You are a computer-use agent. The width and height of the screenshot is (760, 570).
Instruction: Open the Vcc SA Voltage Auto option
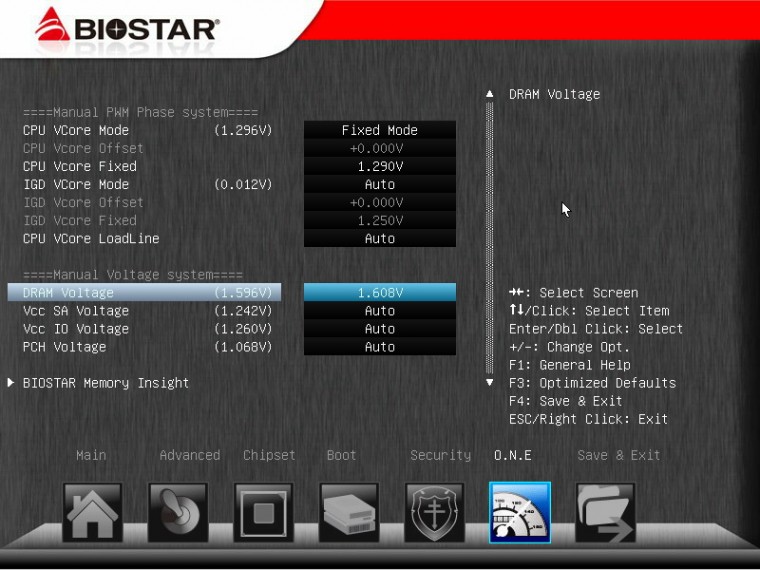(380, 311)
